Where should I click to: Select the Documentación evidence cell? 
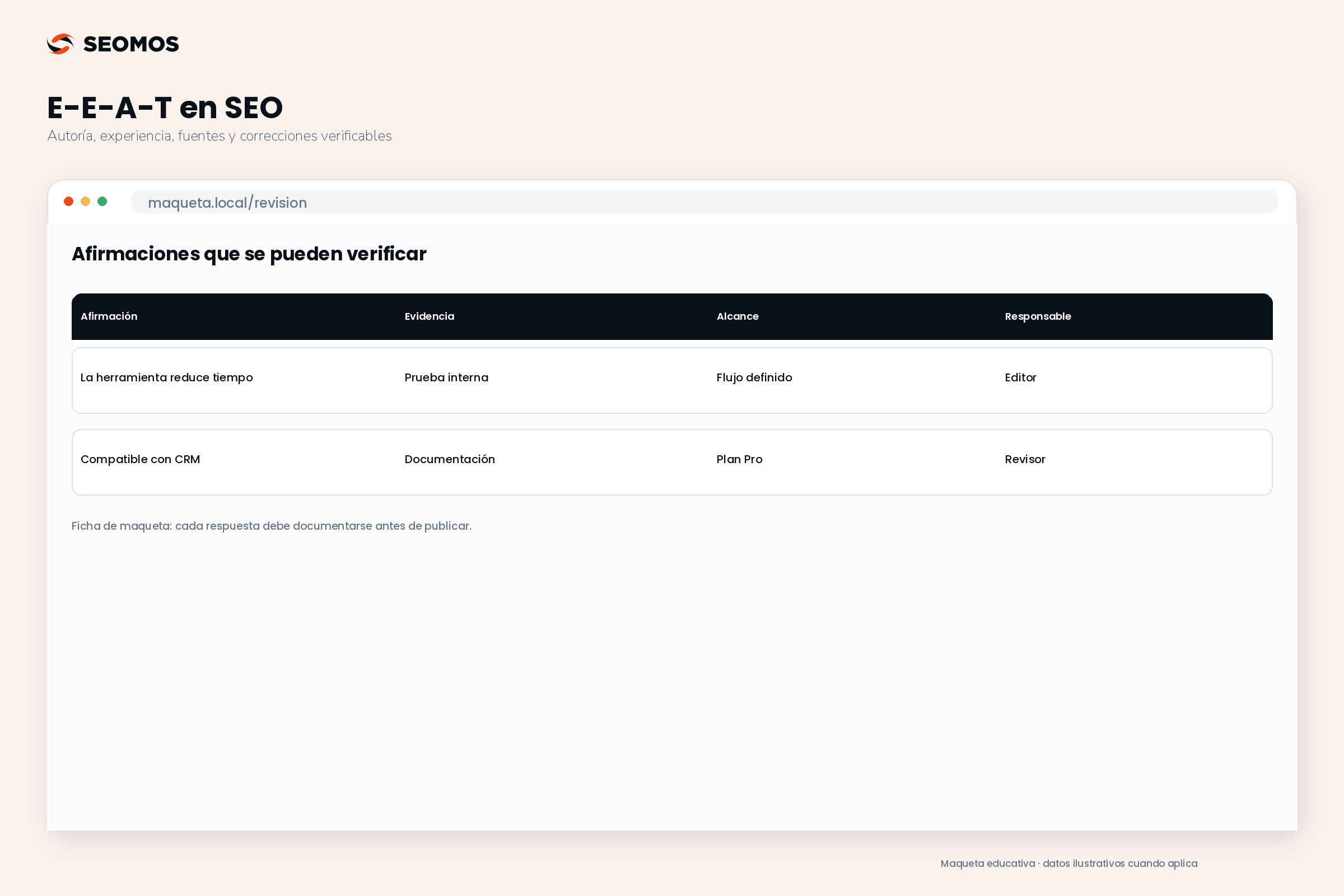point(450,459)
